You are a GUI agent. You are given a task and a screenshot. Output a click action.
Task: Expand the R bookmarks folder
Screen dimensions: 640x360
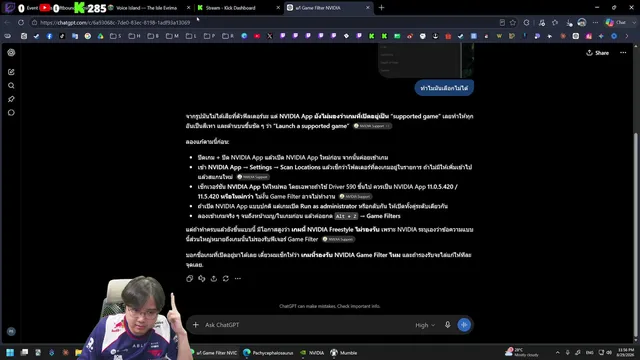point(228,36)
